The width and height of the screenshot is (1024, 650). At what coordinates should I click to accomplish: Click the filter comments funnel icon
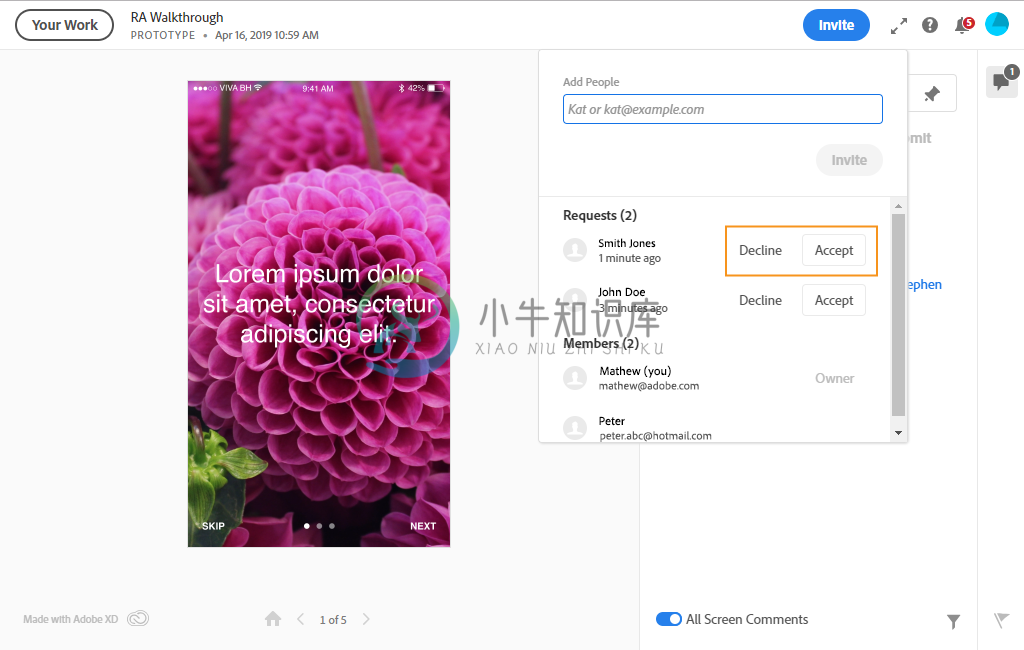[953, 621]
